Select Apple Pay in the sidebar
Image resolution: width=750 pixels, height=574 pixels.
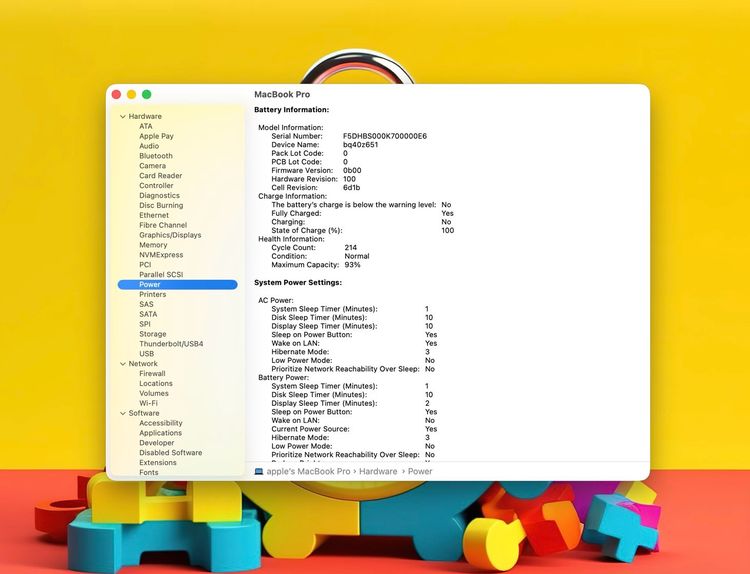click(156, 136)
